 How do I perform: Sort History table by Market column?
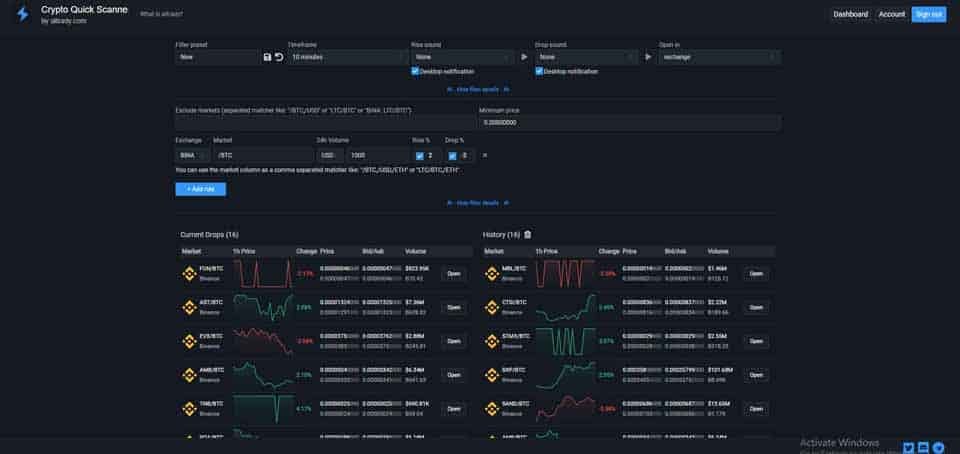[493, 251]
